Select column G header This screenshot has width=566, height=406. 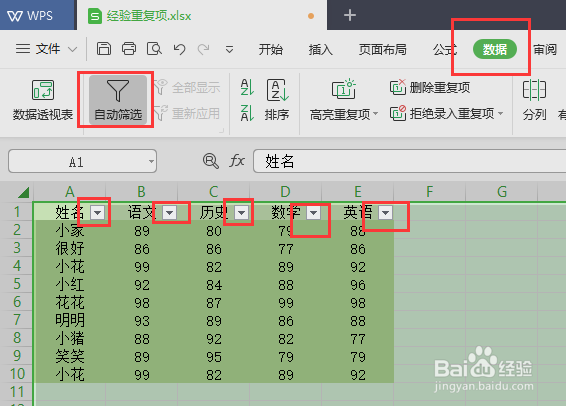[x=502, y=192]
